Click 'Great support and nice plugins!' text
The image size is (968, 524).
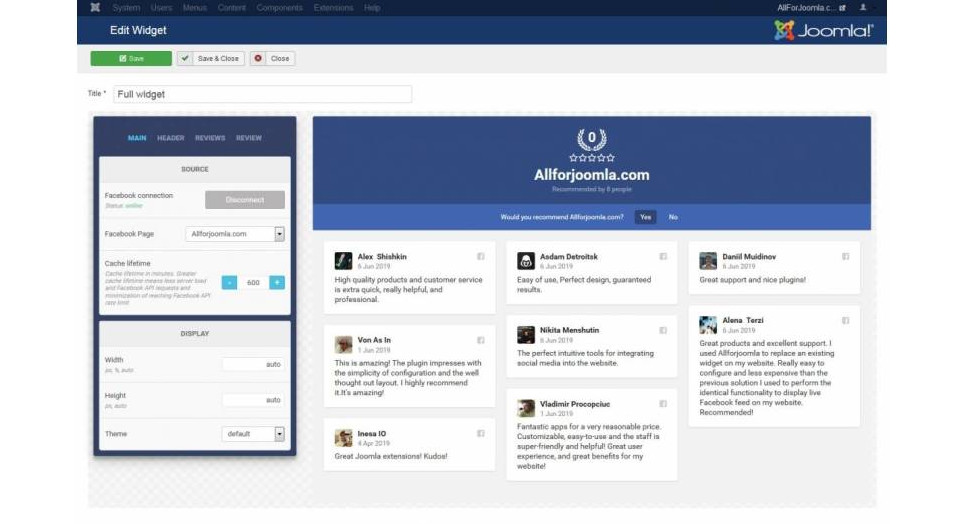[x=752, y=280]
